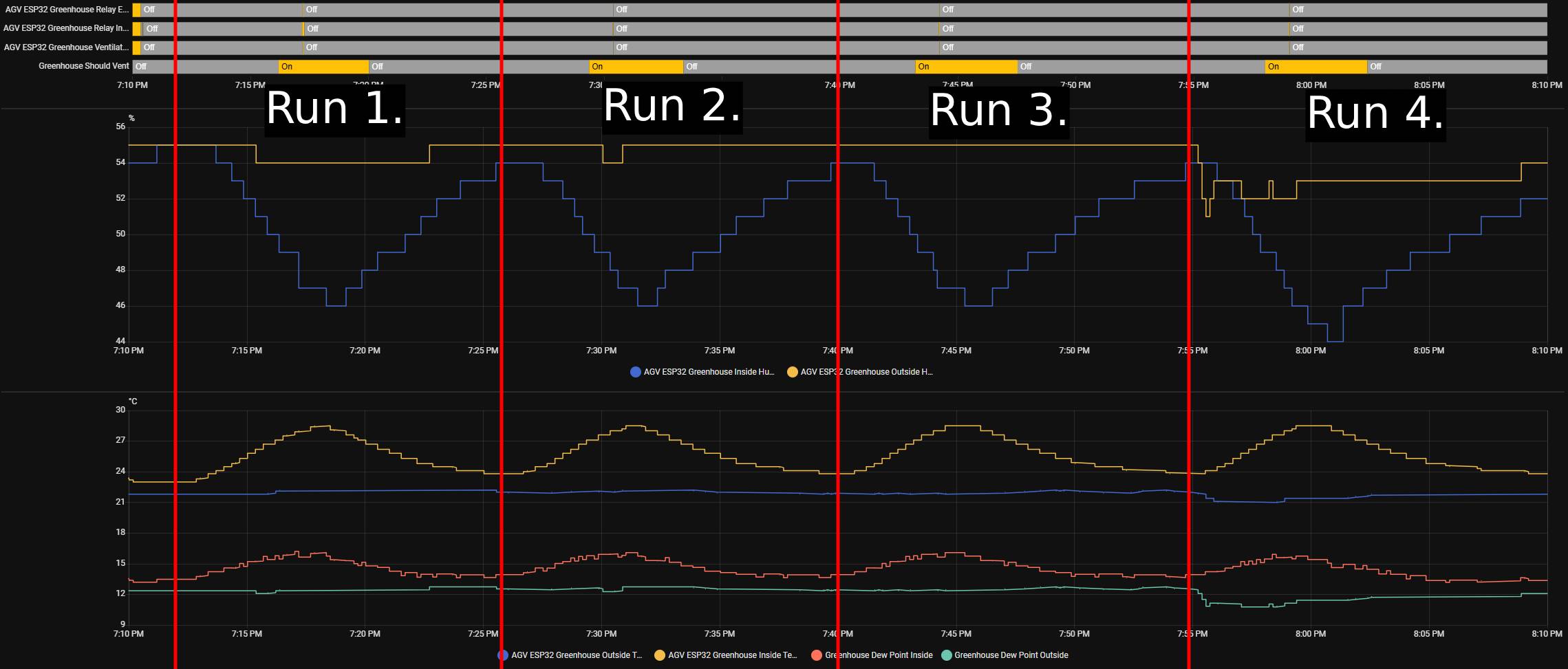Hide the Greenhouse Dew Point Inside series

click(817, 655)
